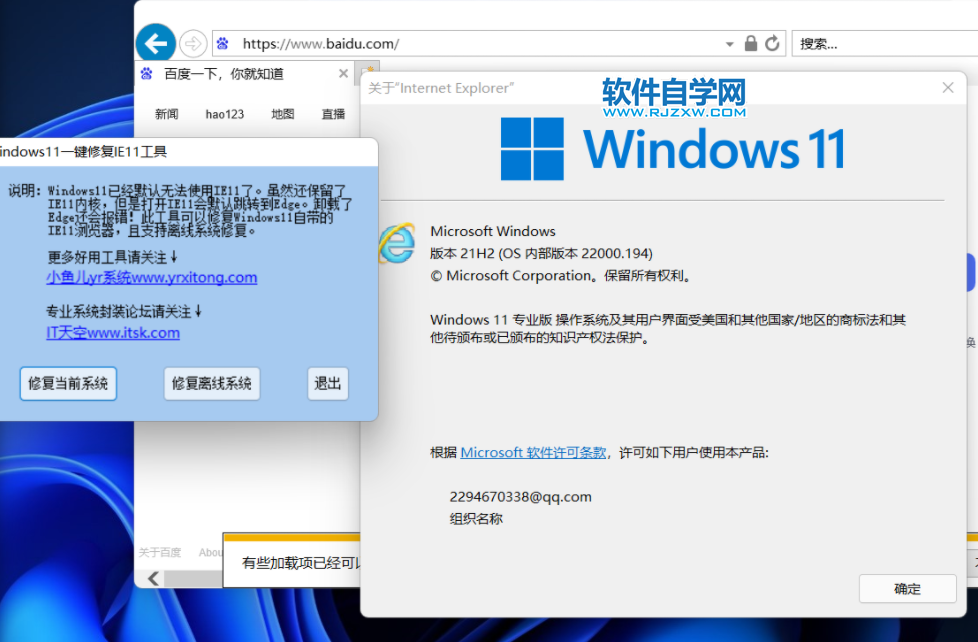Click the 有些加载项 notification bar text

pyautogui.click(x=301, y=563)
